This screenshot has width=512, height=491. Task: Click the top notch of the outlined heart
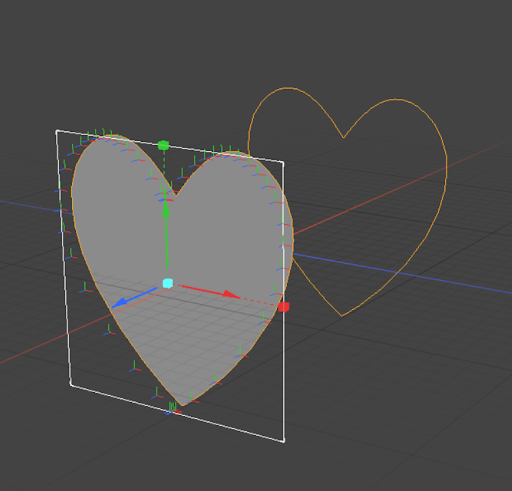coord(344,137)
